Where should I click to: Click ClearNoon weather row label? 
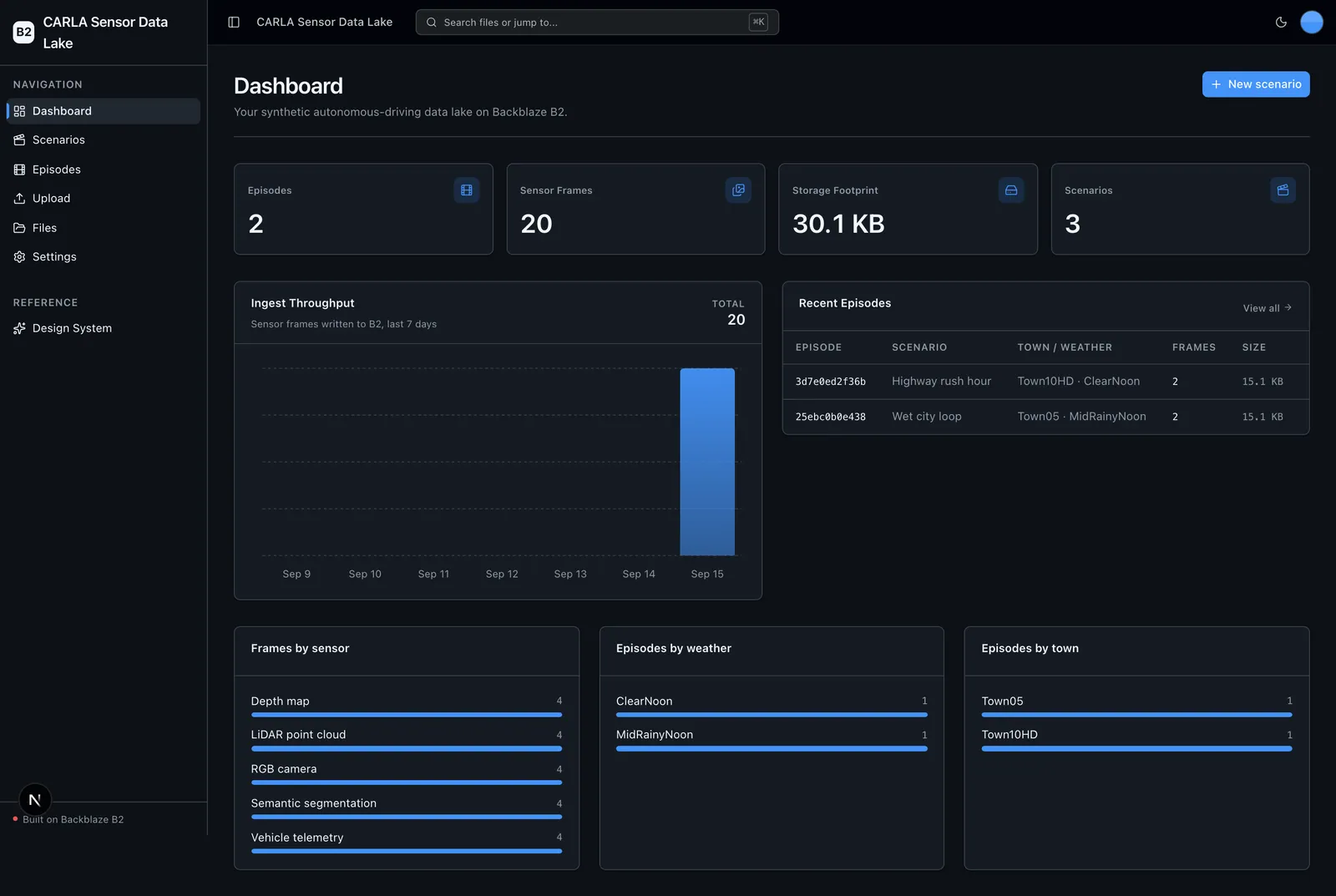click(x=645, y=701)
